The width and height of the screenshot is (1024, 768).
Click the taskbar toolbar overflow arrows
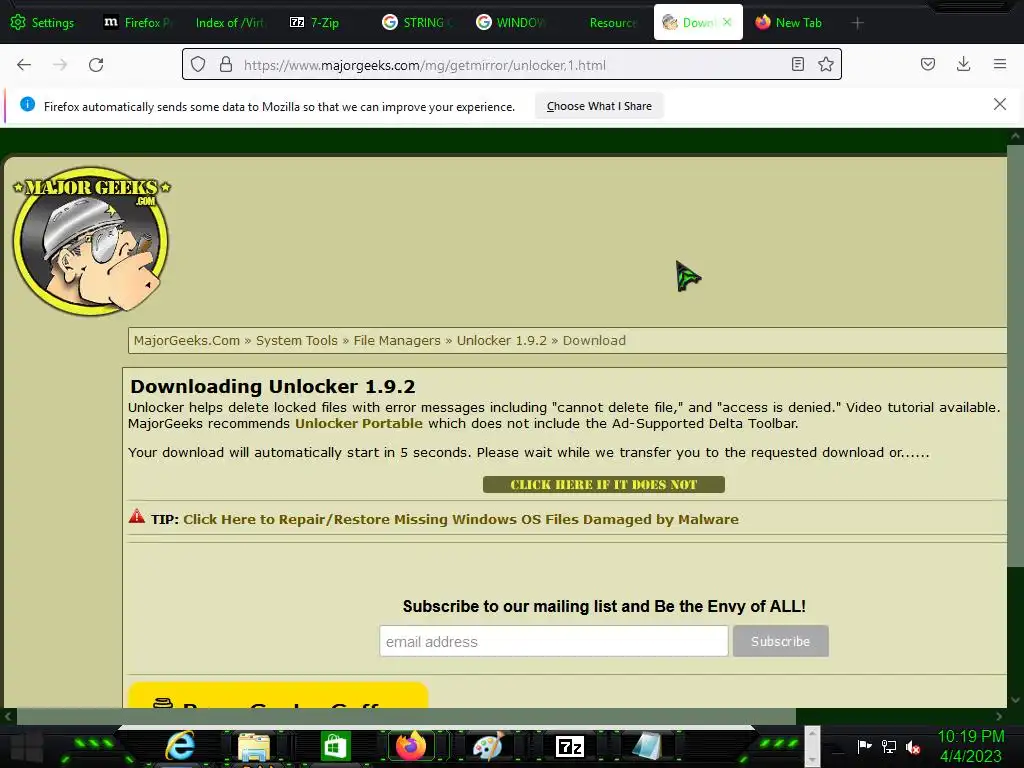[x=811, y=746]
